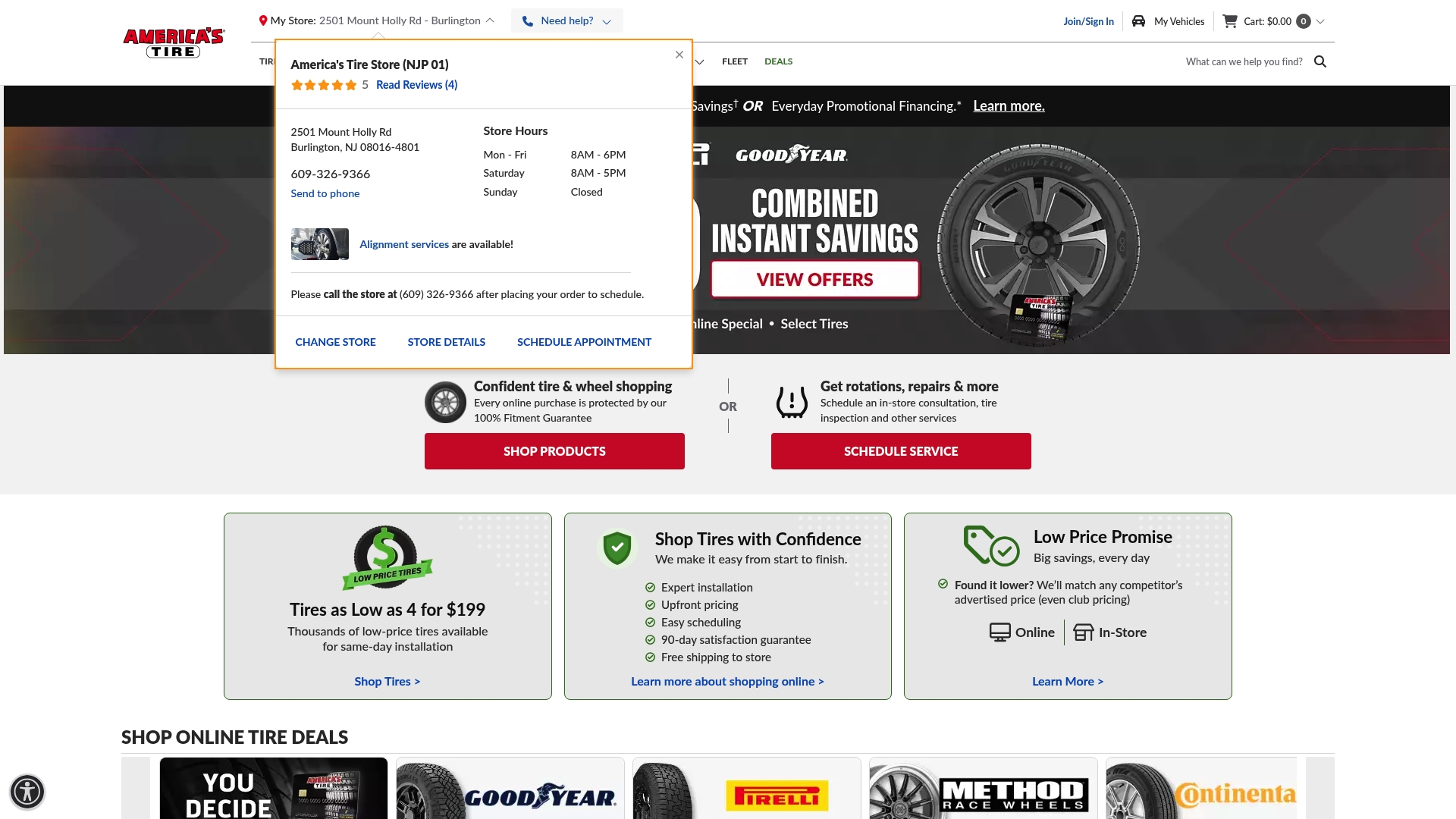Image resolution: width=1456 pixels, height=819 pixels.
Task: Click Shop Tires > link
Action: pyautogui.click(x=387, y=682)
